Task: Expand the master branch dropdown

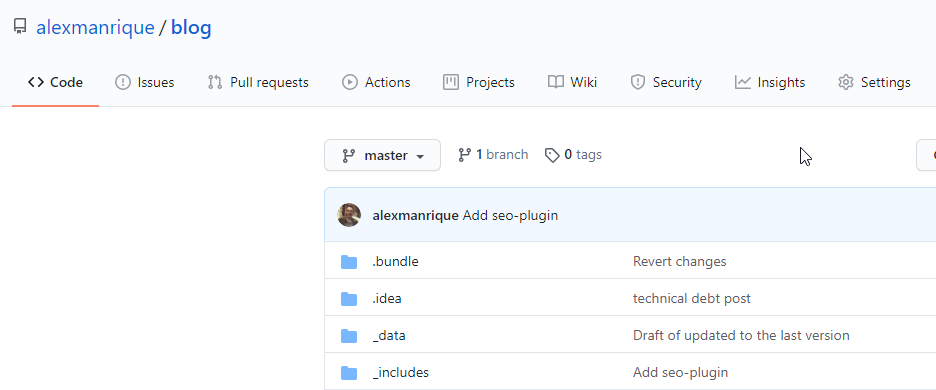Action: coord(382,155)
